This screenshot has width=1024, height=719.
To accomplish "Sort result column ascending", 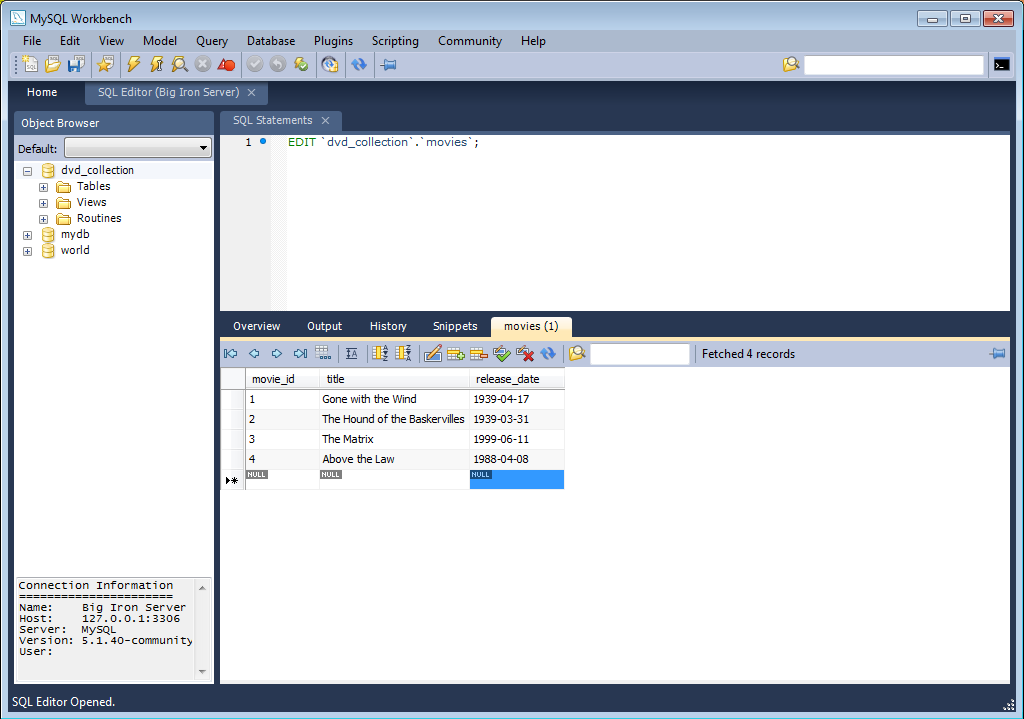I will (380, 354).
